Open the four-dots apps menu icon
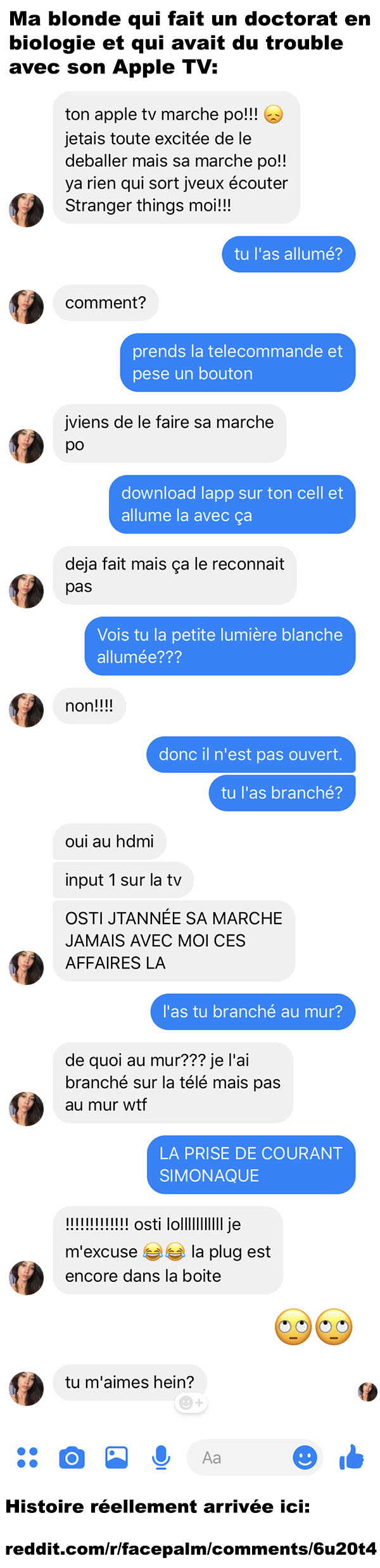The image size is (380, 1568). (27, 1457)
